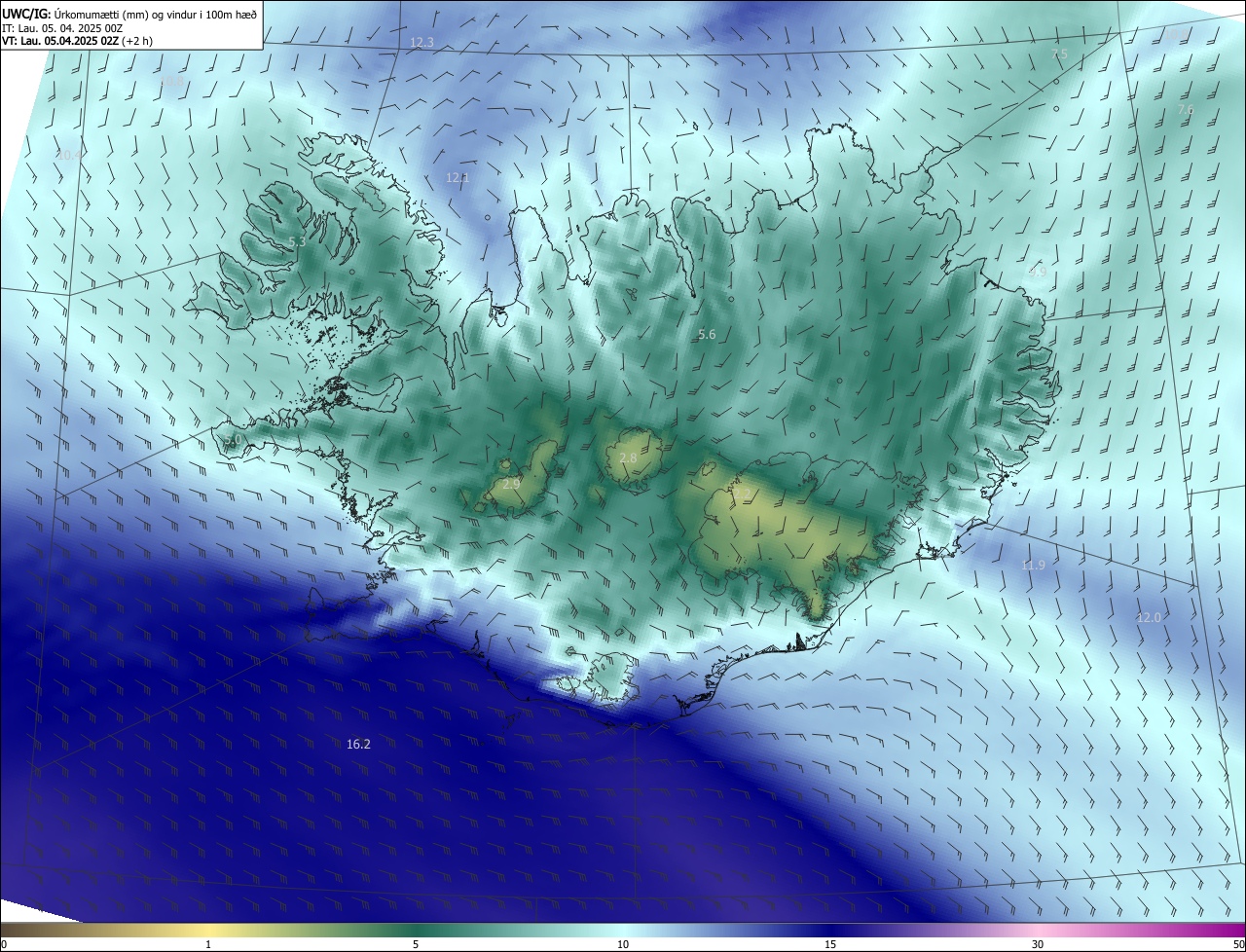Click the 5 tick on the colour scale
Screen dimensions: 1246x952
(416, 945)
